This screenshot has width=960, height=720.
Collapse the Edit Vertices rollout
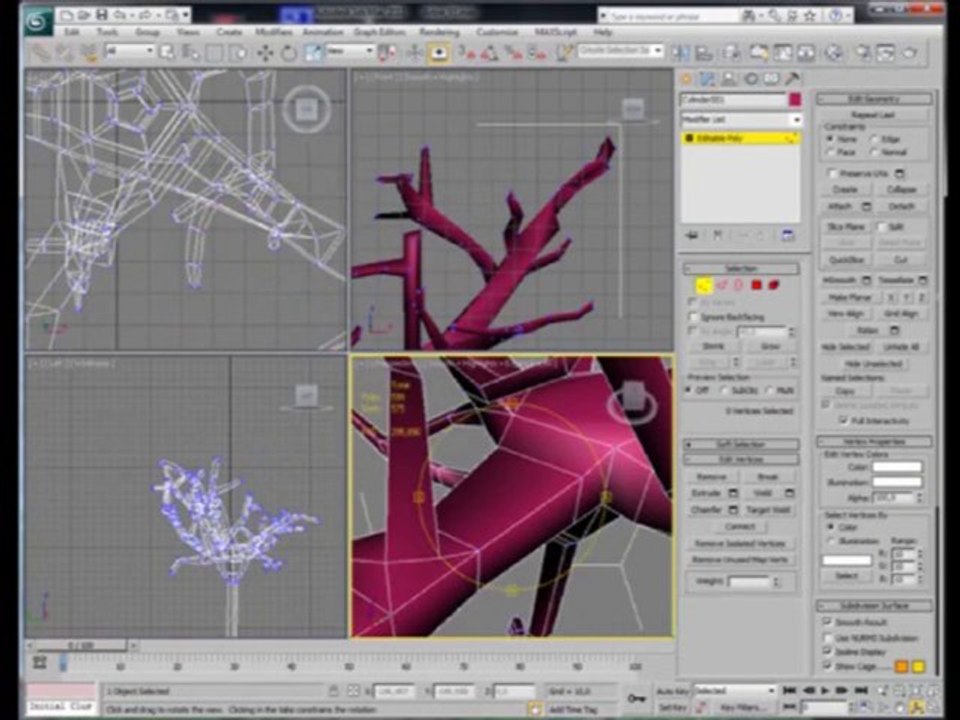pyautogui.click(x=741, y=459)
